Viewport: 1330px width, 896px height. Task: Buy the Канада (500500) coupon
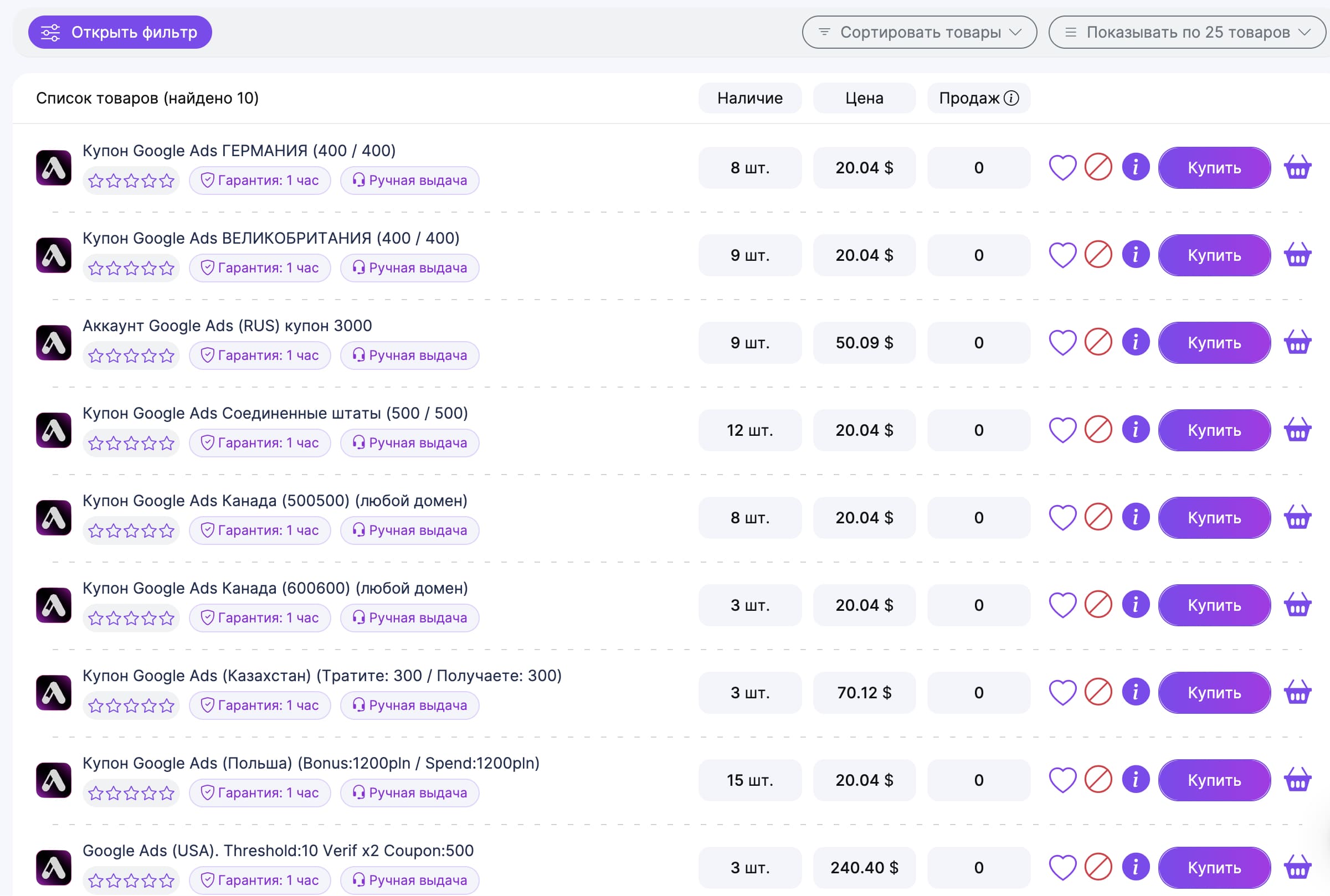click(1215, 518)
